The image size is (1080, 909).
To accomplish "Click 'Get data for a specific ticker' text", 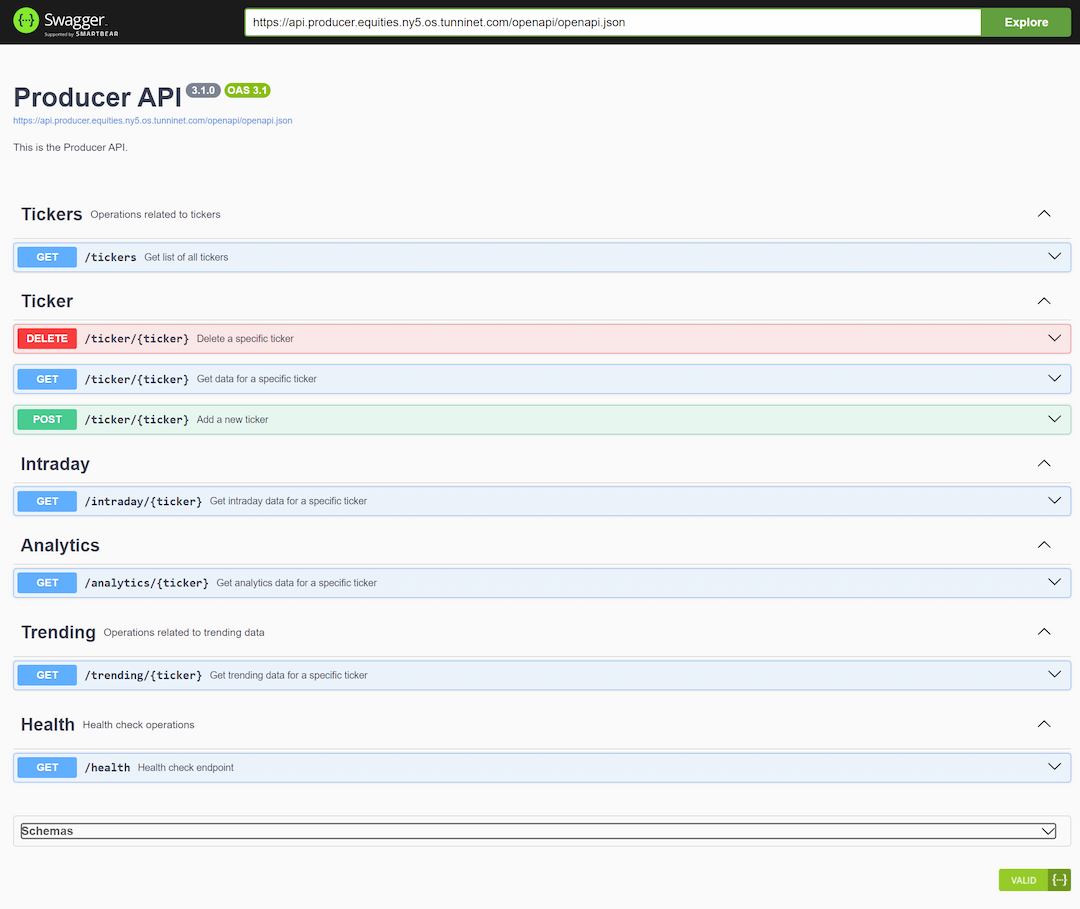I will coord(256,379).
